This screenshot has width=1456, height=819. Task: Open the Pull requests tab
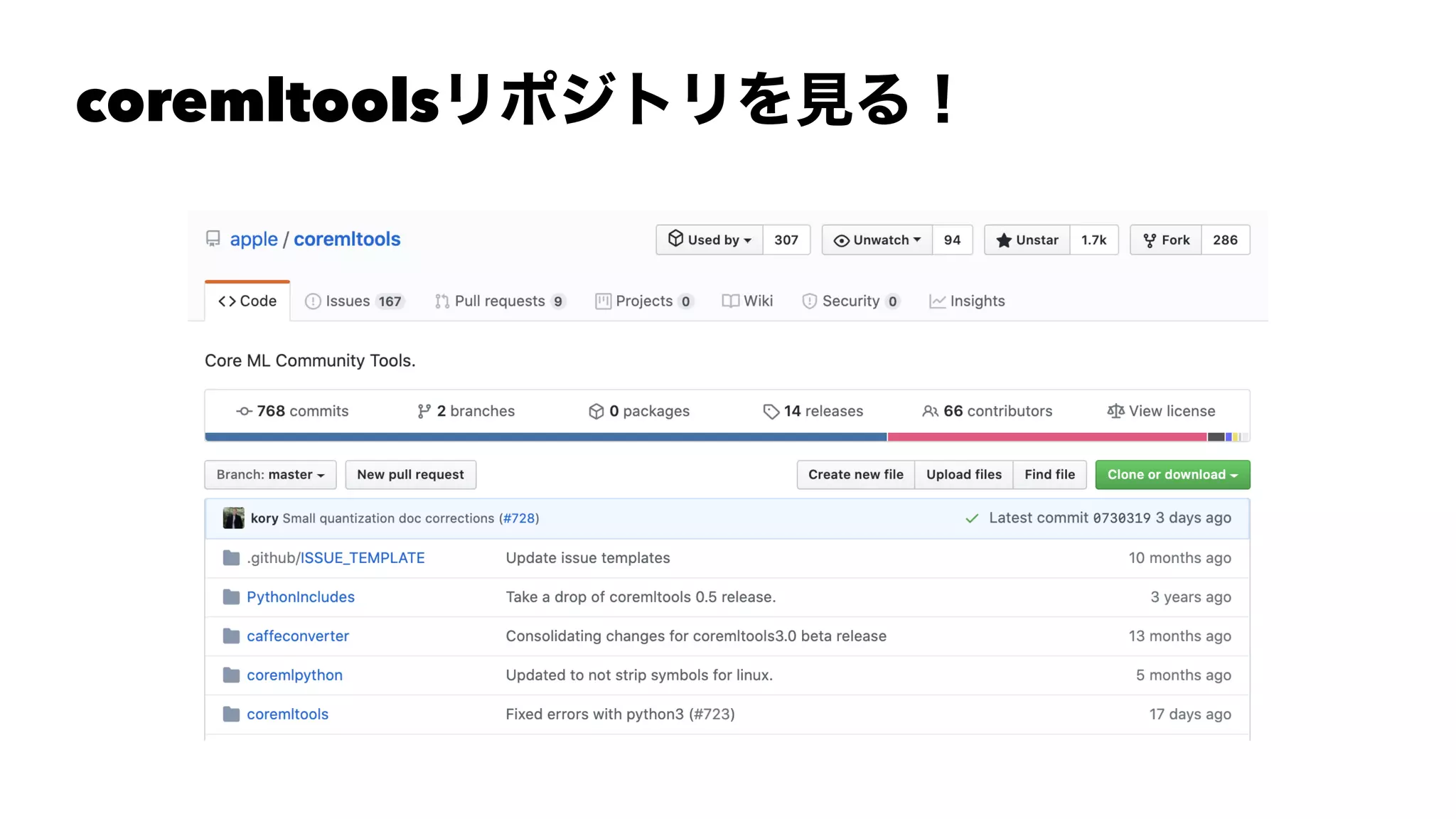click(500, 301)
